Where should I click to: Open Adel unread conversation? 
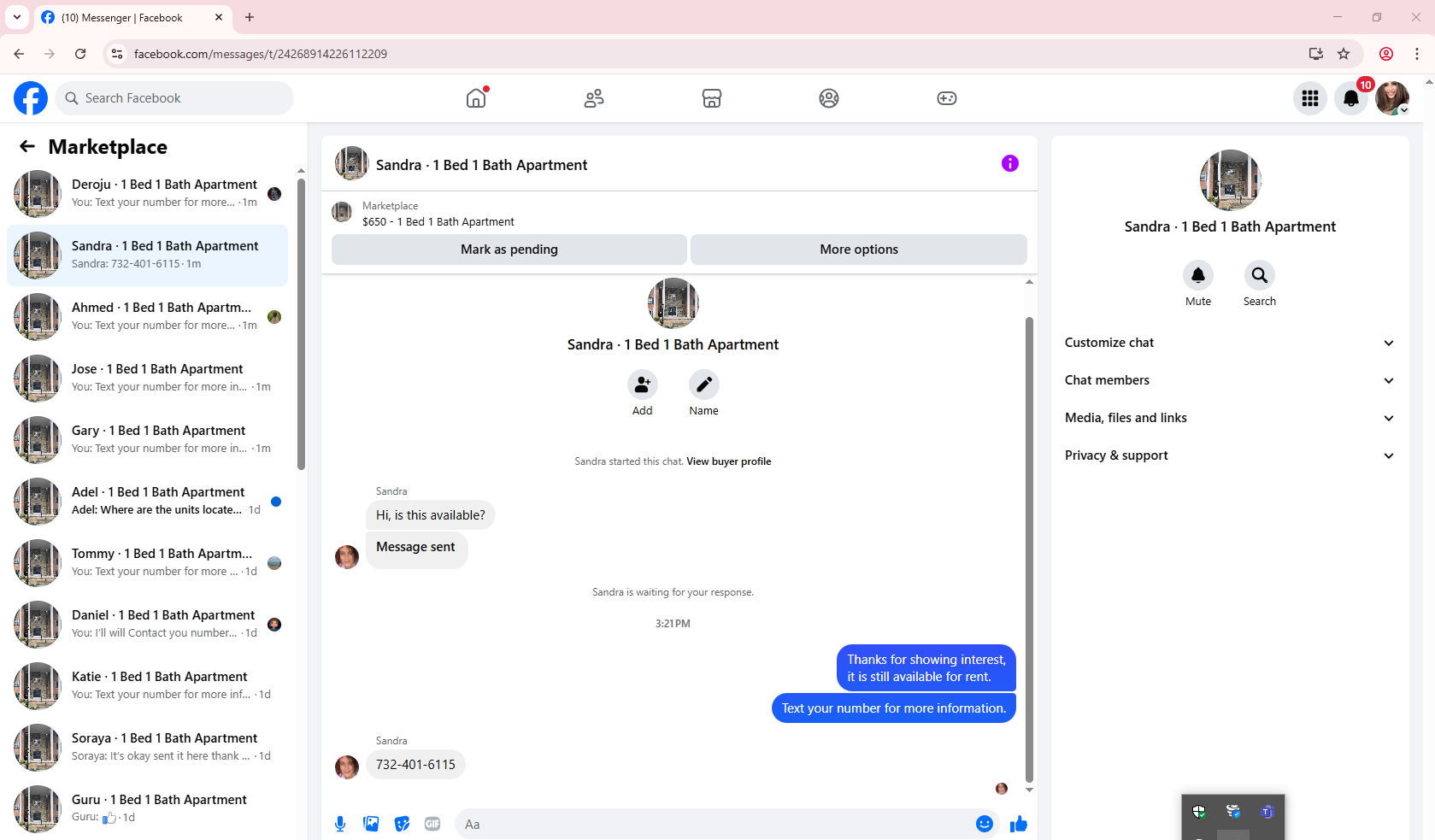click(x=147, y=502)
